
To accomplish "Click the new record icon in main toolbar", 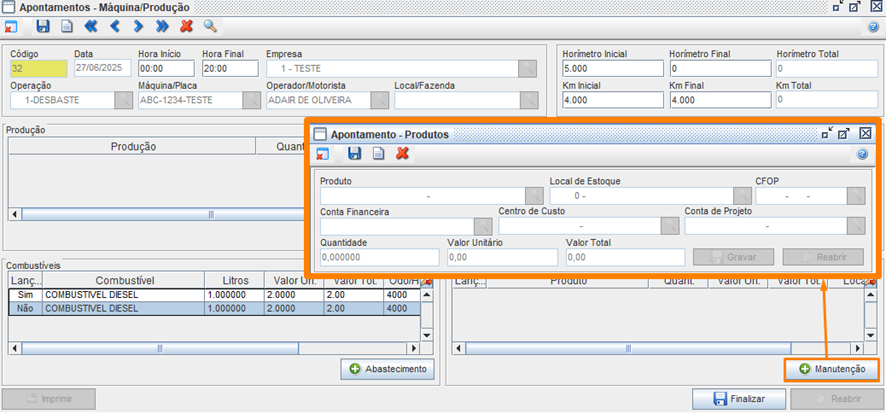I will pos(66,26).
